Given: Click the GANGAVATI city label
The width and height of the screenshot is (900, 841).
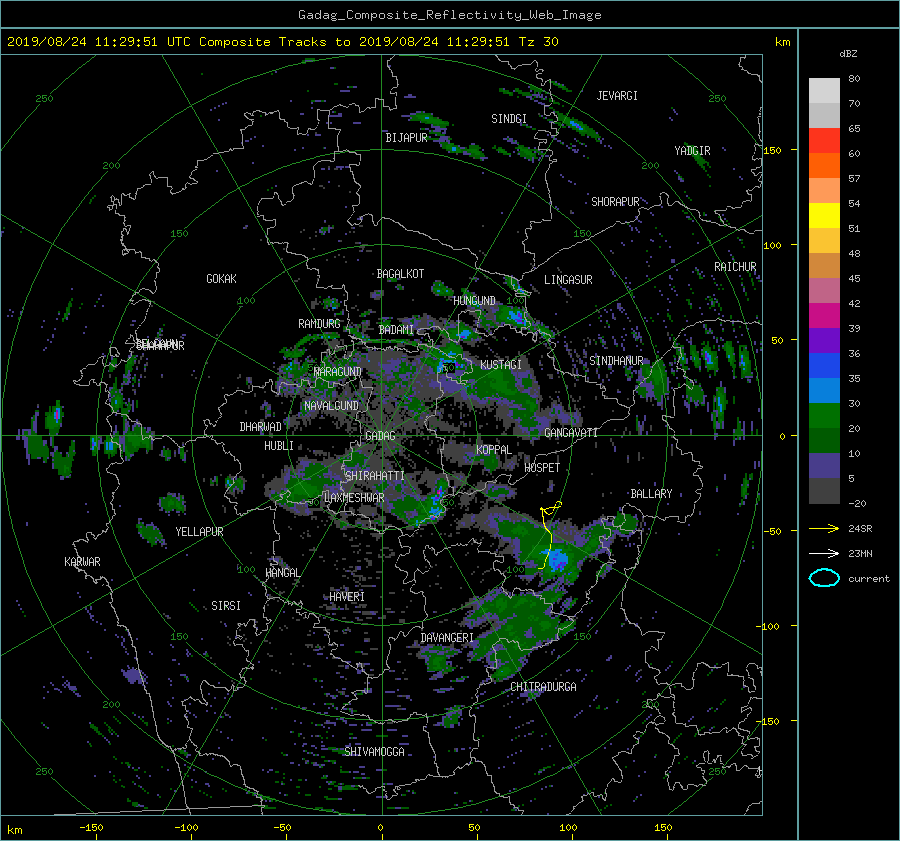Looking at the screenshot, I should (x=571, y=433).
